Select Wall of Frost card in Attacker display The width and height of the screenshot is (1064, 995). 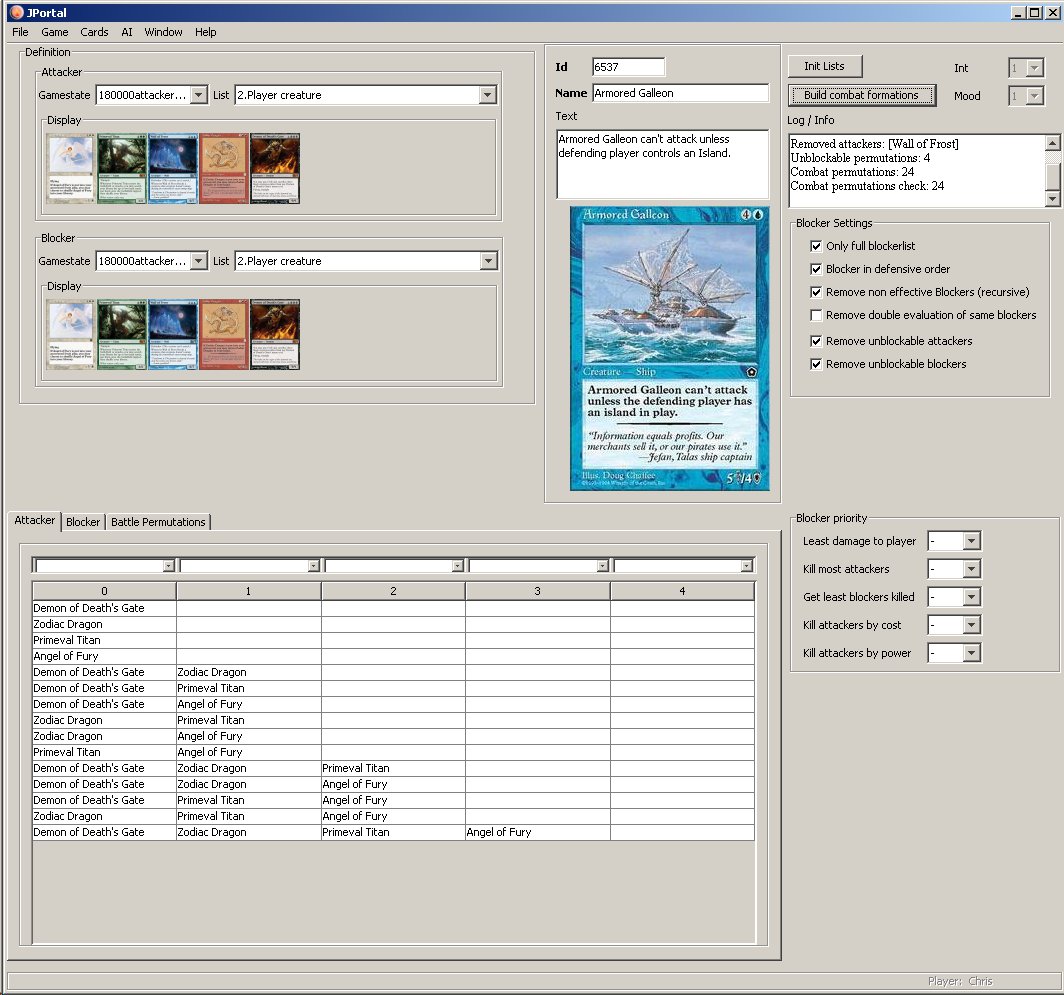[173, 168]
